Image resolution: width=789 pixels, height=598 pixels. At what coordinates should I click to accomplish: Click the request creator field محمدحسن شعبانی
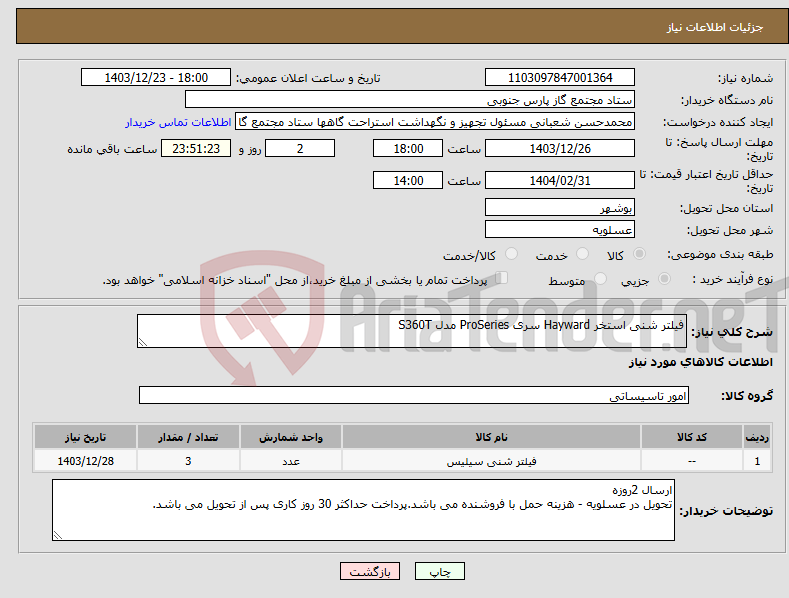click(x=435, y=122)
